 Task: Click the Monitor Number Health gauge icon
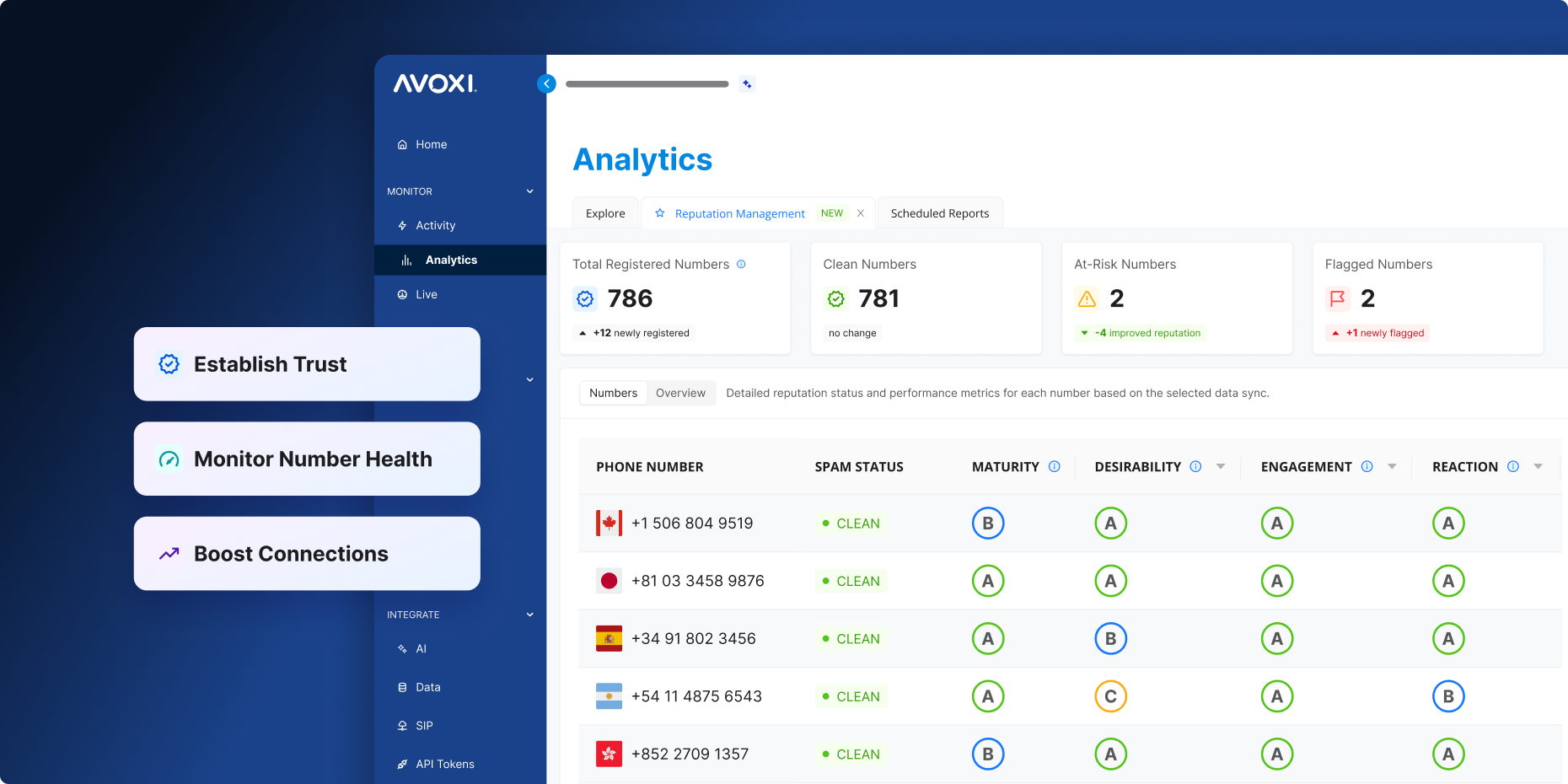(169, 459)
